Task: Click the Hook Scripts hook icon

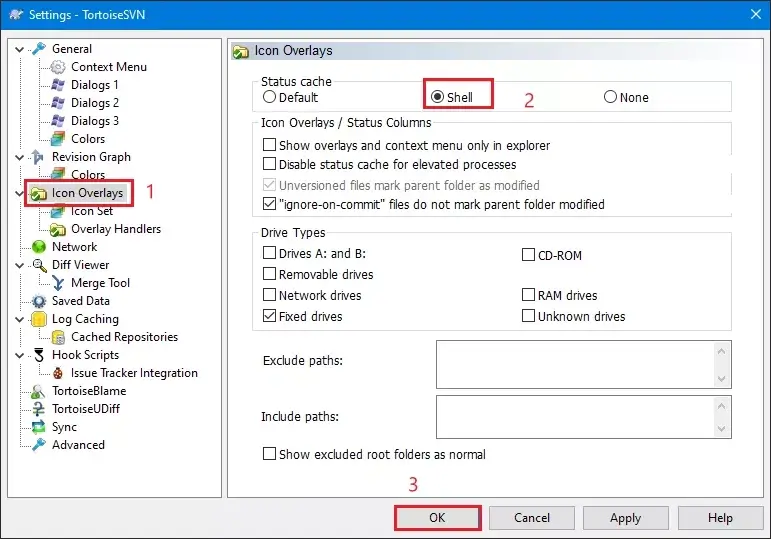Action: 39,355
